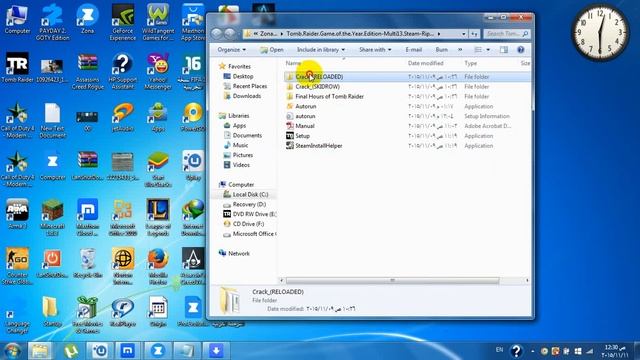Viewport: 640px width, 360px height.
Task: Click the Search Tomb Raider folder field
Action: click(507, 34)
